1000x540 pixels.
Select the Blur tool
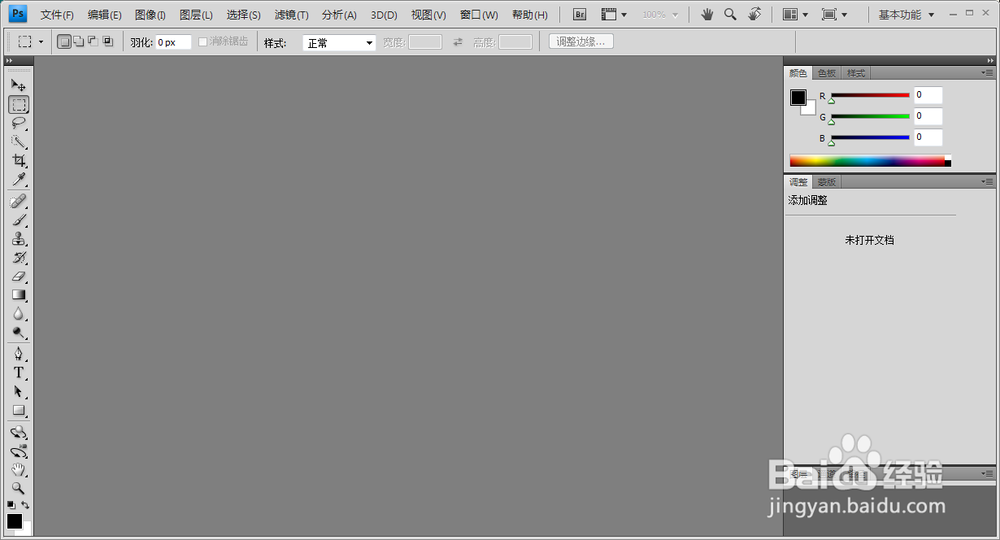click(18, 314)
